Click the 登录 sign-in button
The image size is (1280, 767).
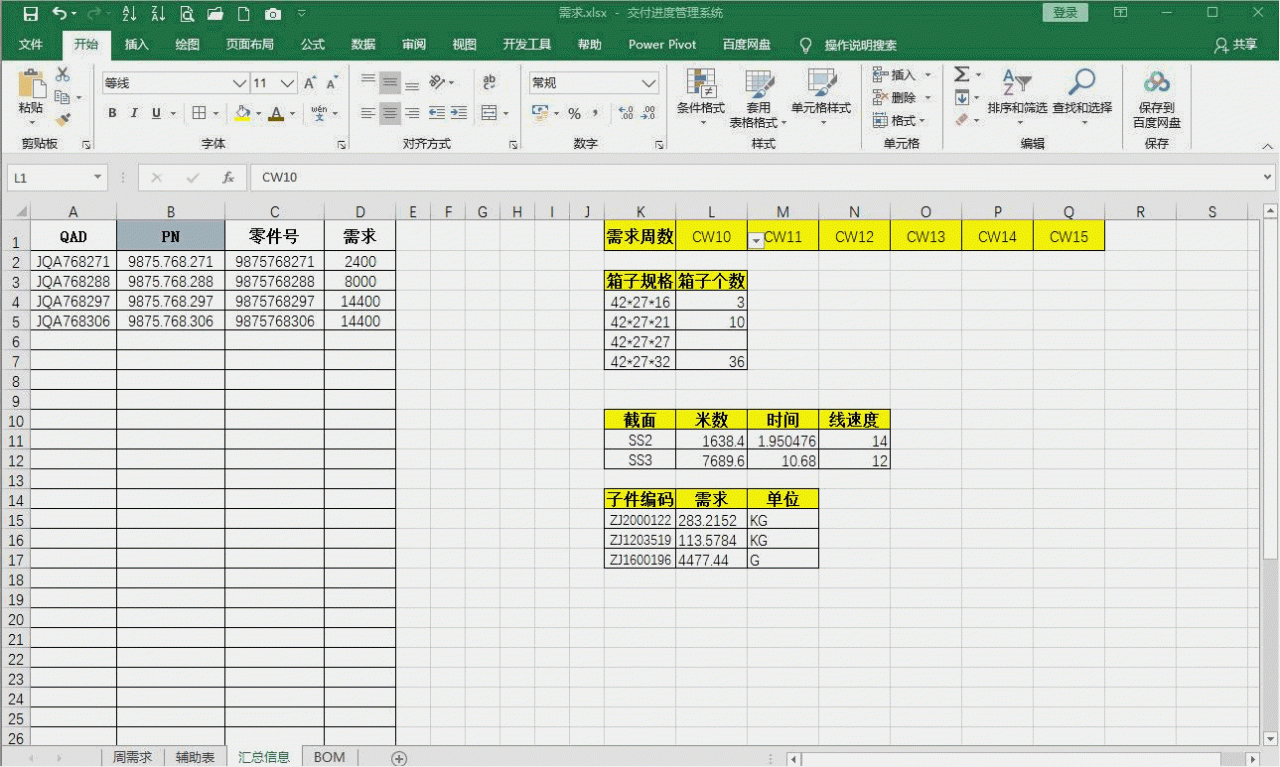(x=1065, y=13)
